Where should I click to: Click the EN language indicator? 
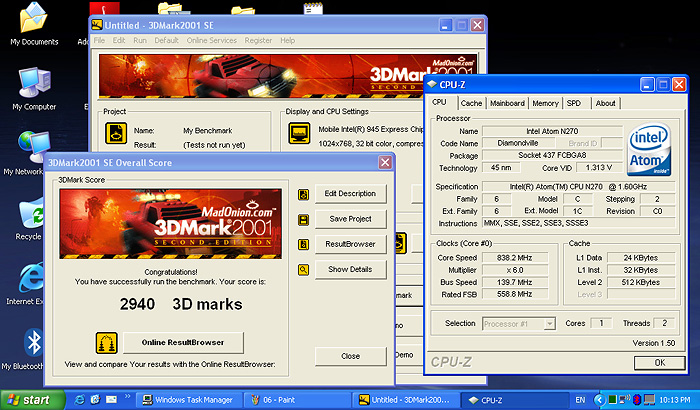click(x=580, y=400)
